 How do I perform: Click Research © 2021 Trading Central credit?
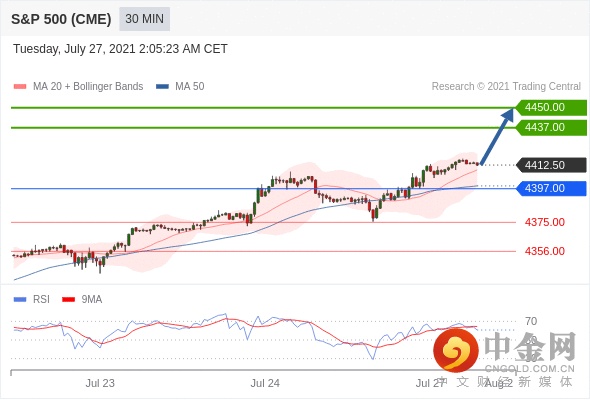[x=506, y=87]
